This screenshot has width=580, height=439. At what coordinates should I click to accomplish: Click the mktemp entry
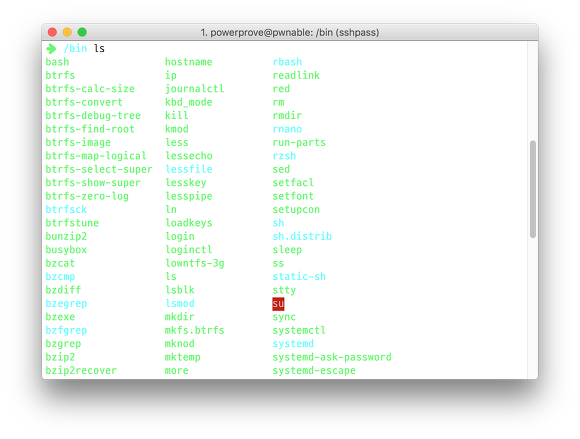tap(183, 357)
